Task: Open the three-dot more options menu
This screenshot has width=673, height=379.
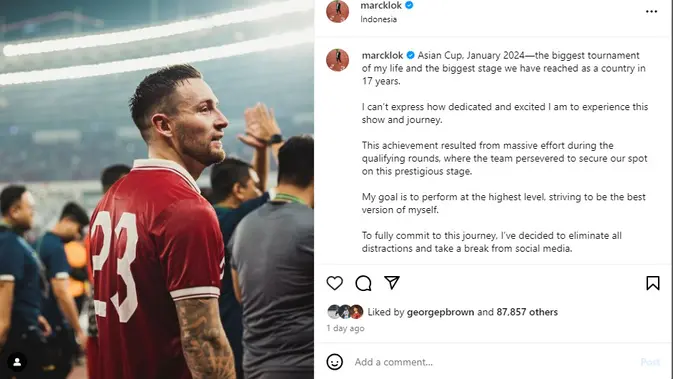Action: pyautogui.click(x=652, y=12)
